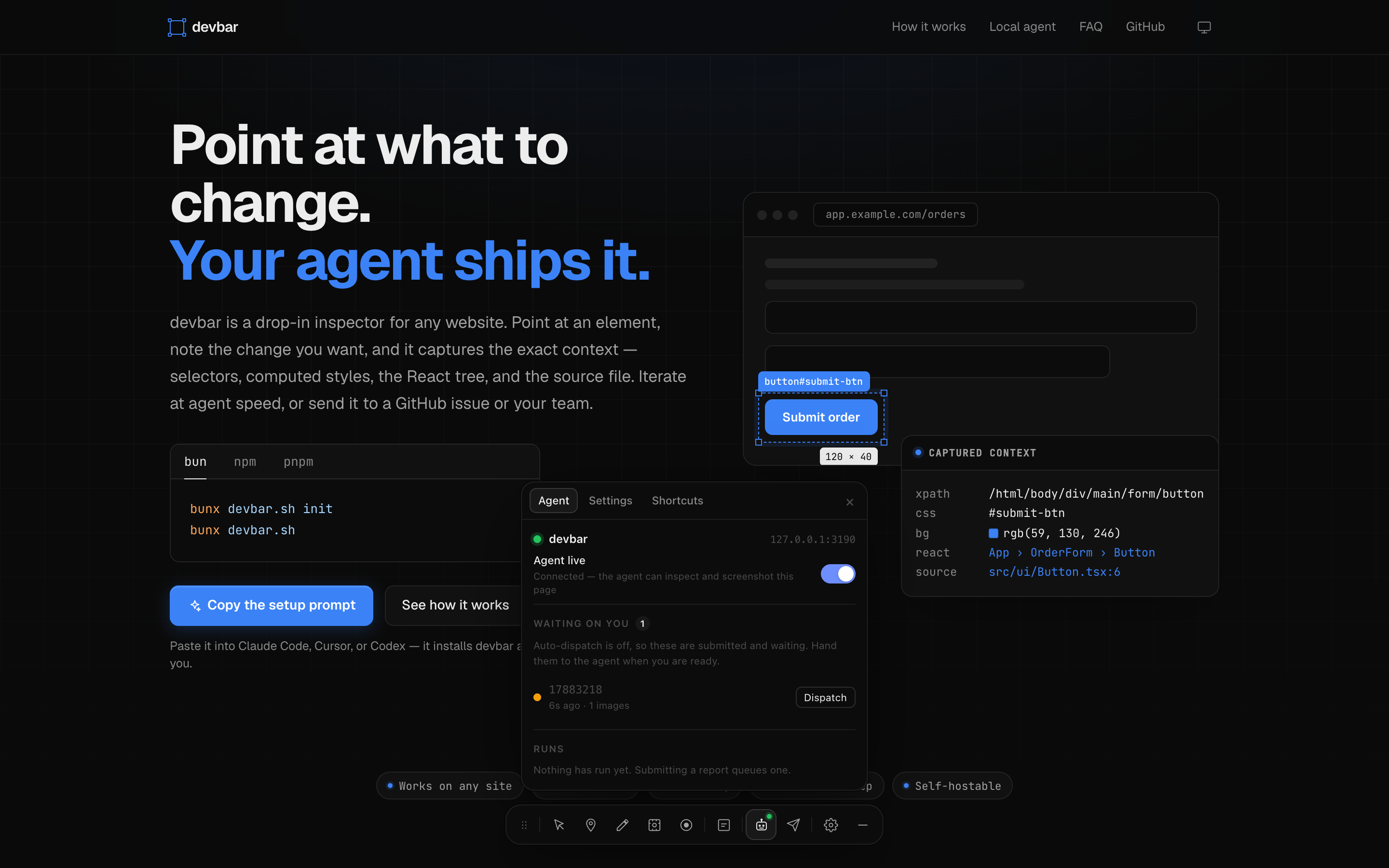This screenshot has width=1389, height=868.
Task: Click the first empty input in mockup form
Action: click(x=980, y=317)
